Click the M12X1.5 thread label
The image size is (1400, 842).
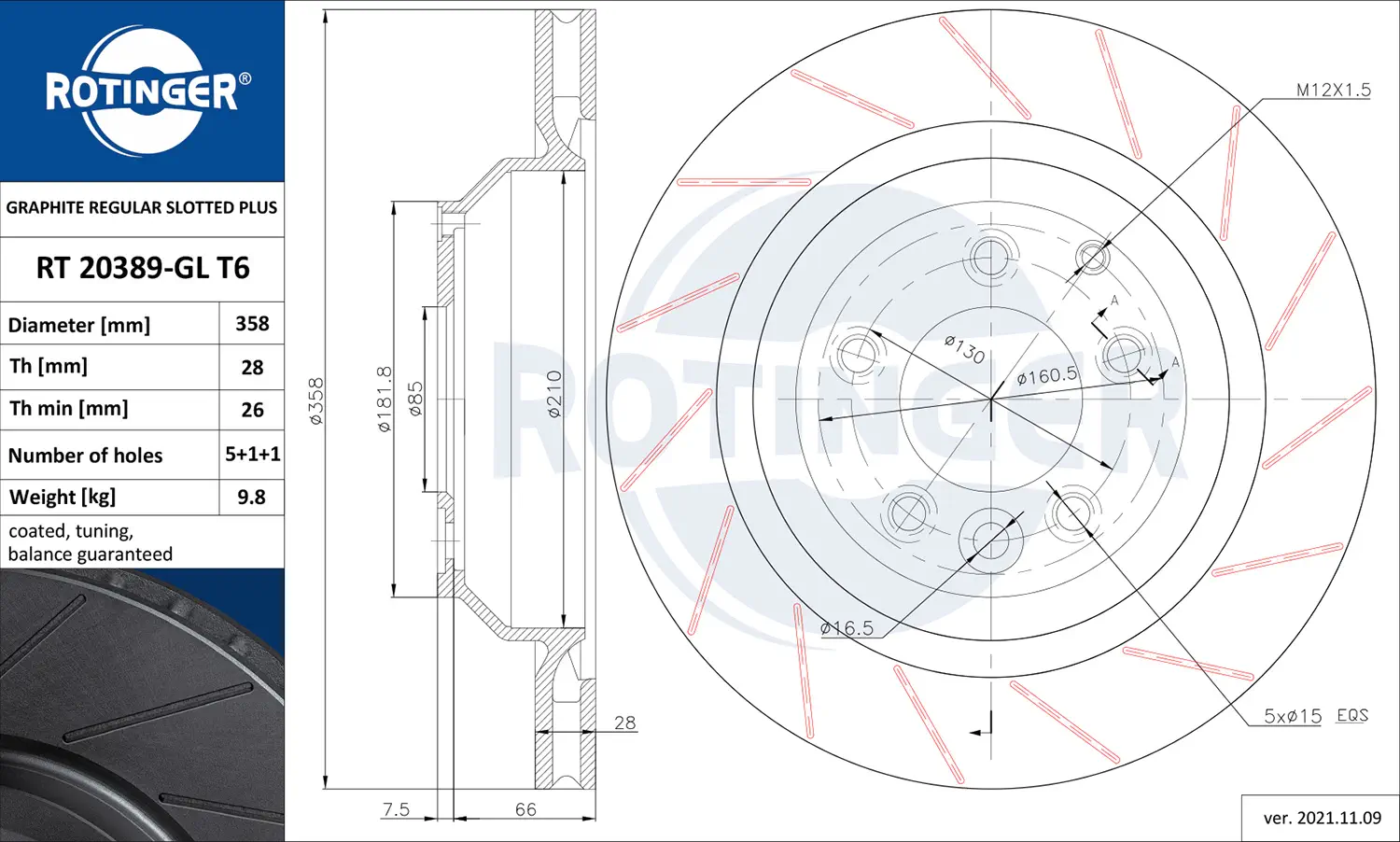coord(1333,91)
